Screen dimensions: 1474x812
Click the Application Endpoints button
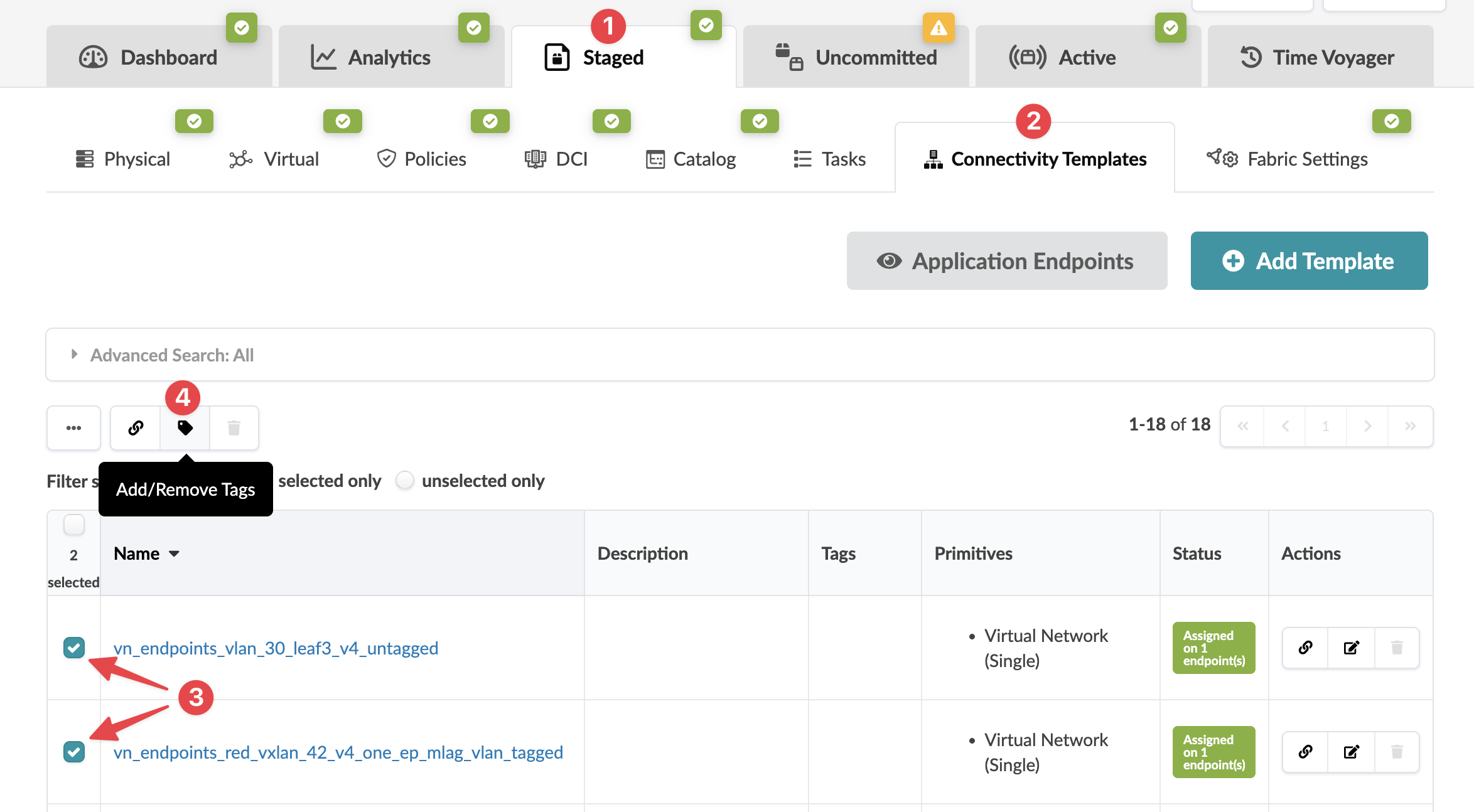pyautogui.click(x=1006, y=261)
